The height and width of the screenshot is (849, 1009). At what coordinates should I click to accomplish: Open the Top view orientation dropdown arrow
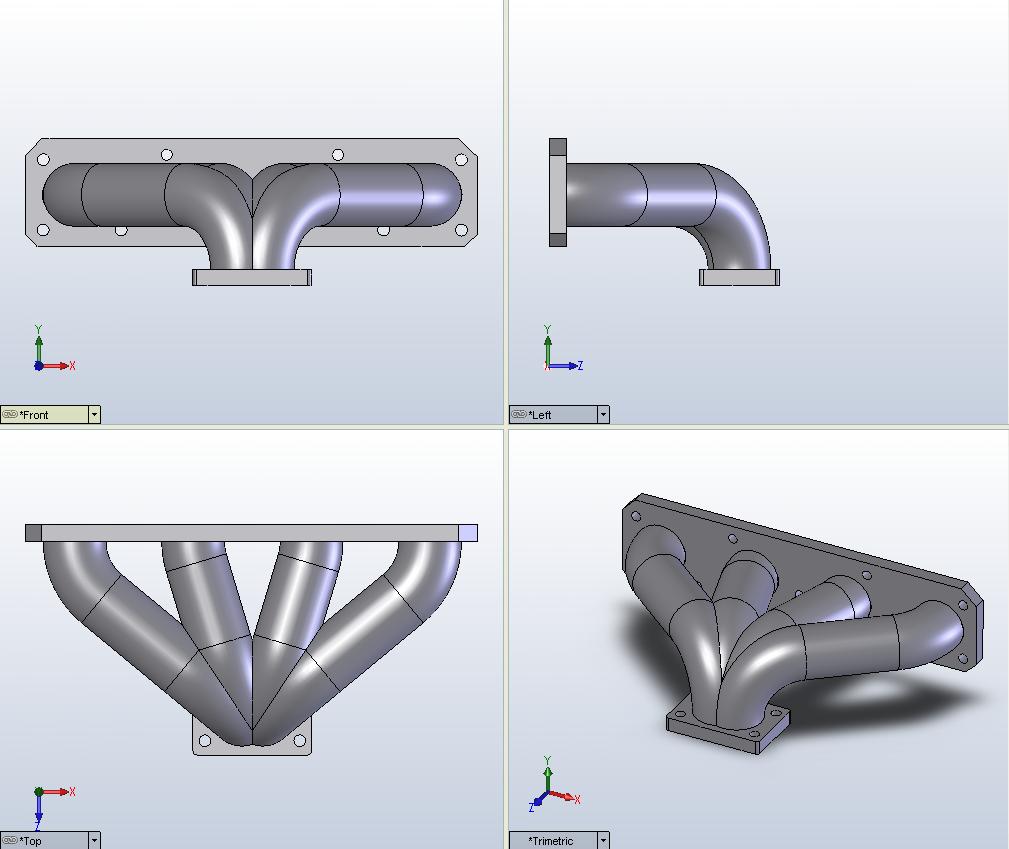coord(94,840)
